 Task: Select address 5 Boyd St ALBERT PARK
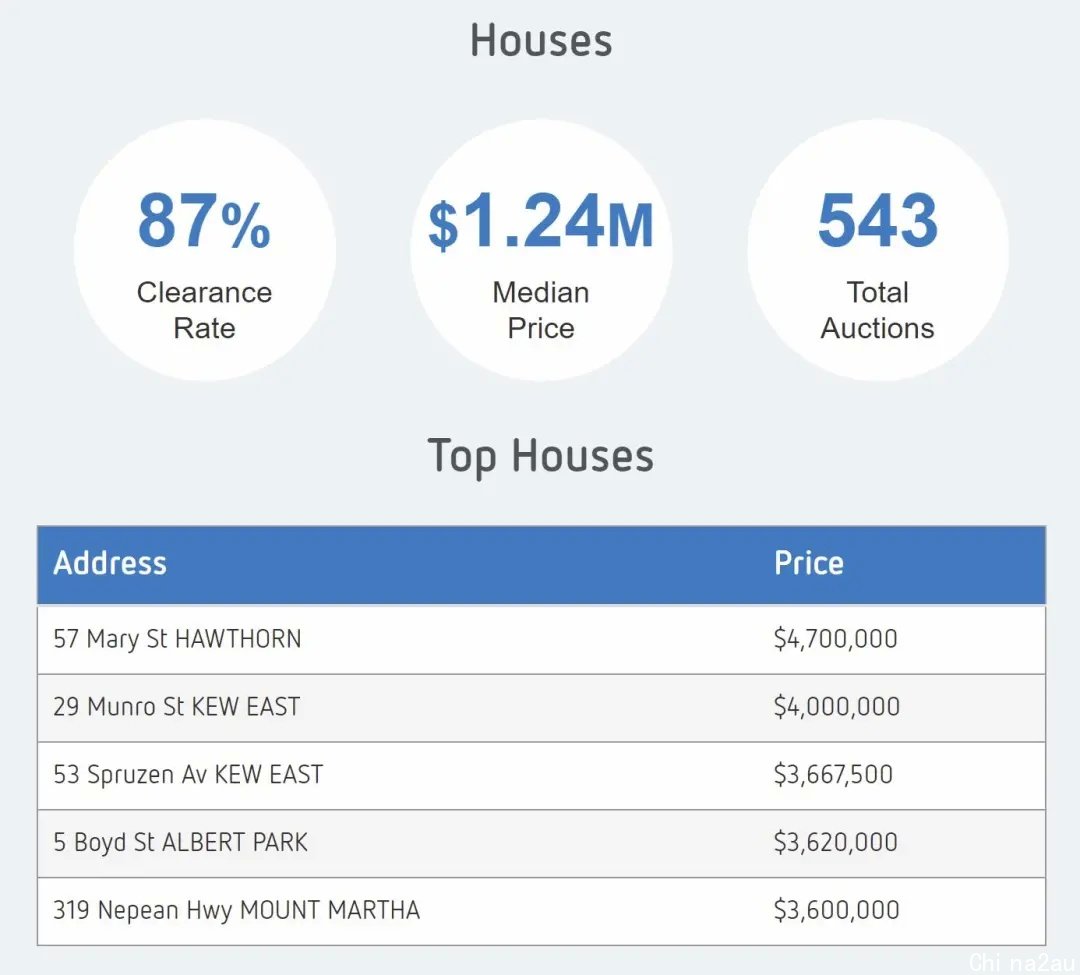pos(180,842)
